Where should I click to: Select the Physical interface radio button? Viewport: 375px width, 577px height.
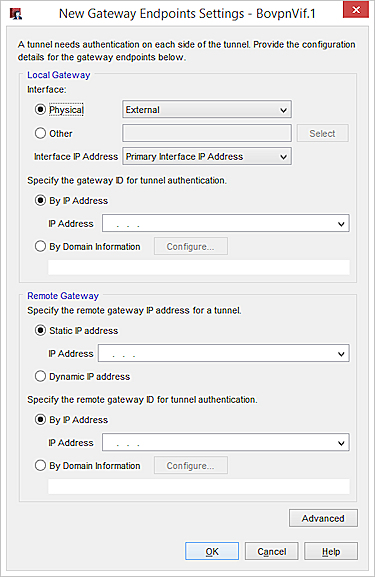40,110
